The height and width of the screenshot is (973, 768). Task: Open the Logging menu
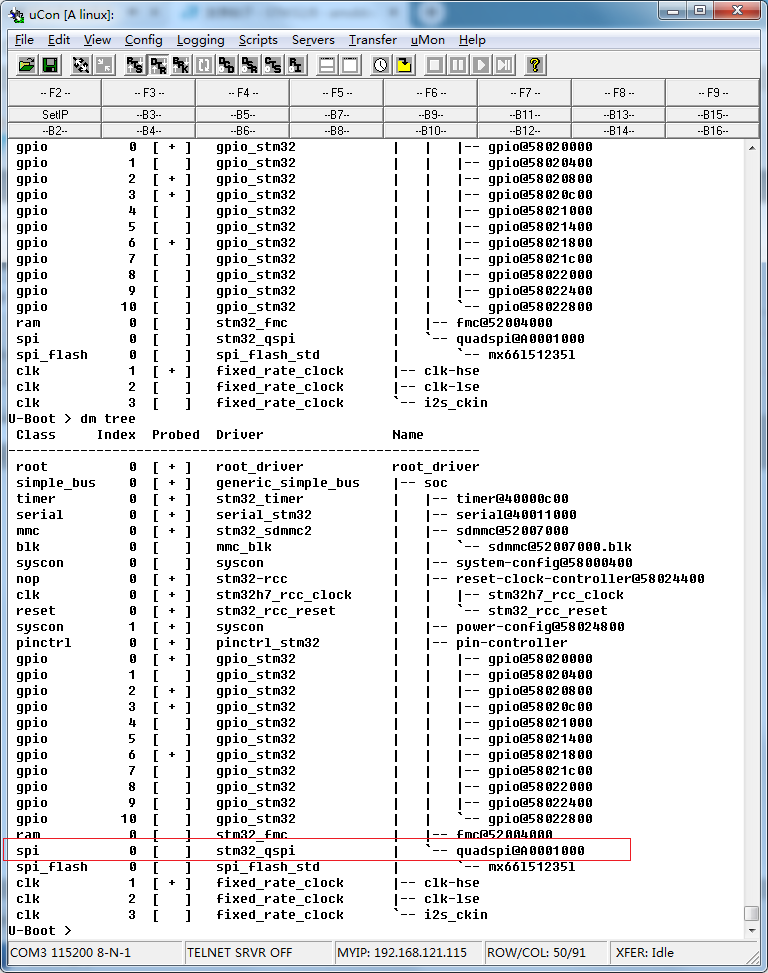[200, 40]
